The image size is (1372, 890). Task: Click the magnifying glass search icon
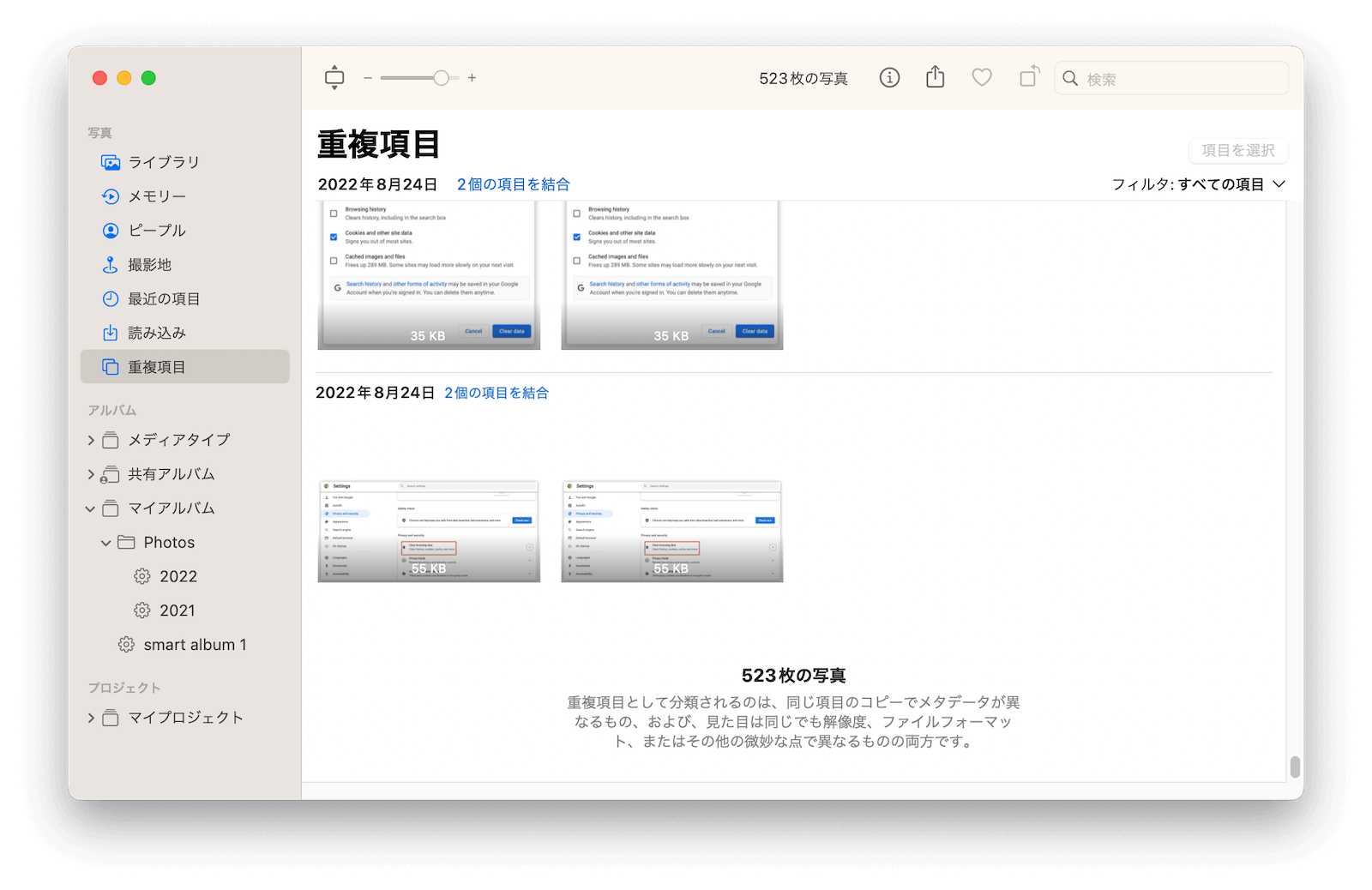[x=1070, y=79]
